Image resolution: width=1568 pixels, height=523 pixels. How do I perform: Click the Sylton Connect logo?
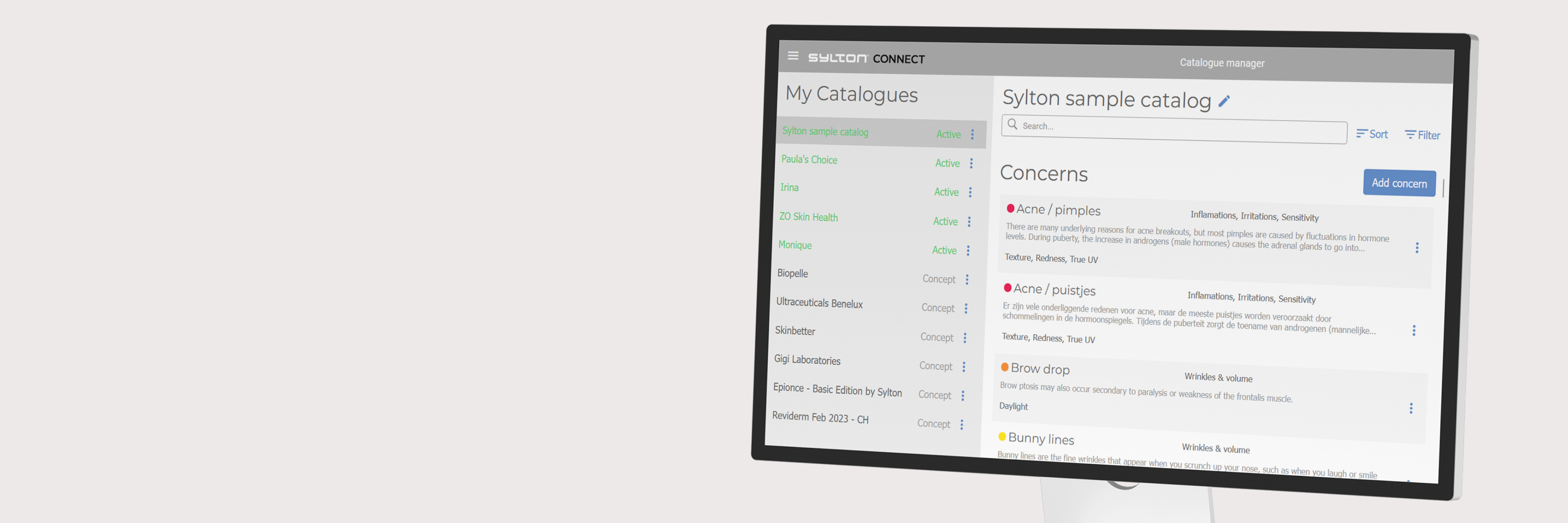[x=866, y=58]
